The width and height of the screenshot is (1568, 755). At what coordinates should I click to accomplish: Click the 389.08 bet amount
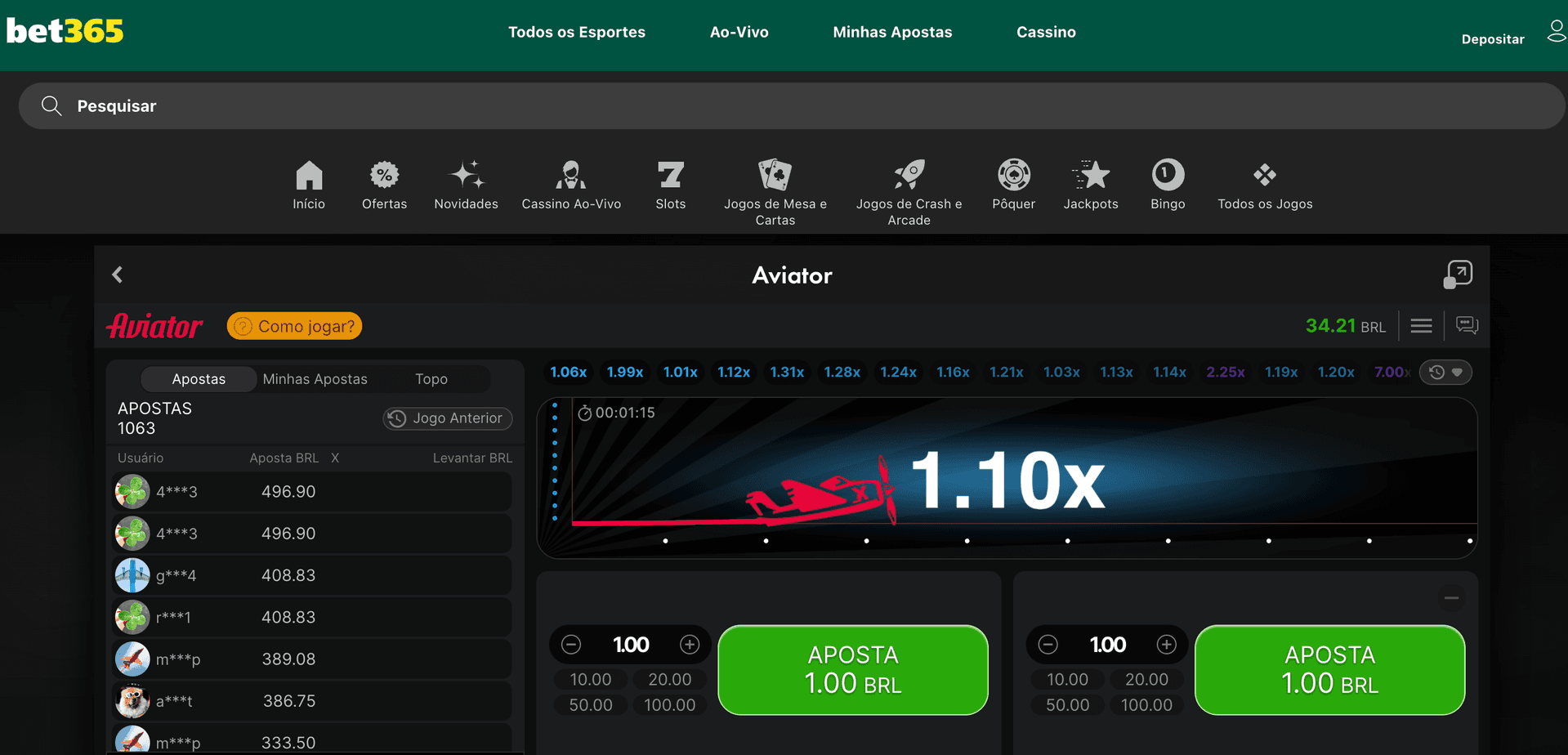[x=288, y=659]
